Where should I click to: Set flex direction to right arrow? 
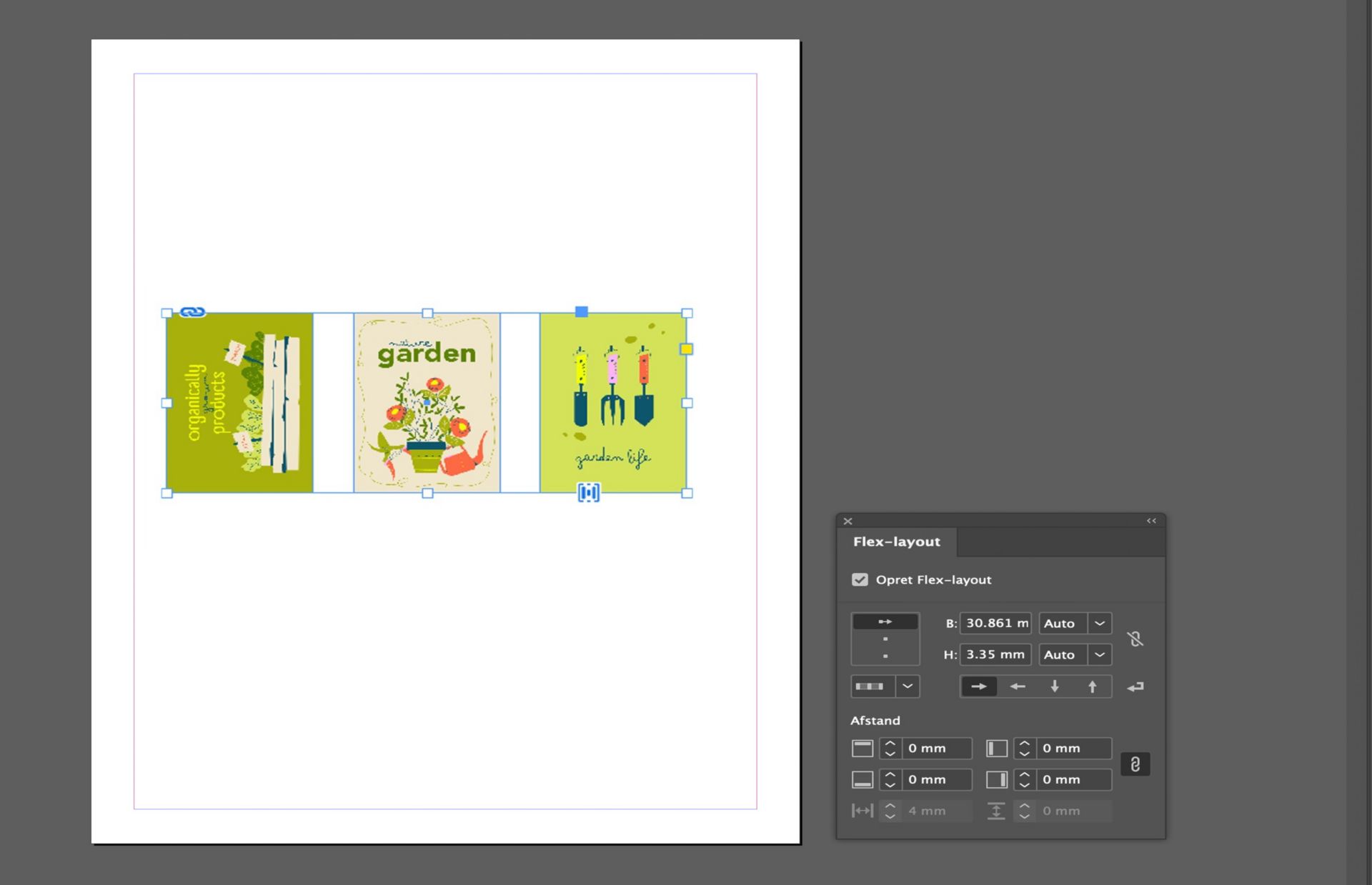tap(978, 686)
